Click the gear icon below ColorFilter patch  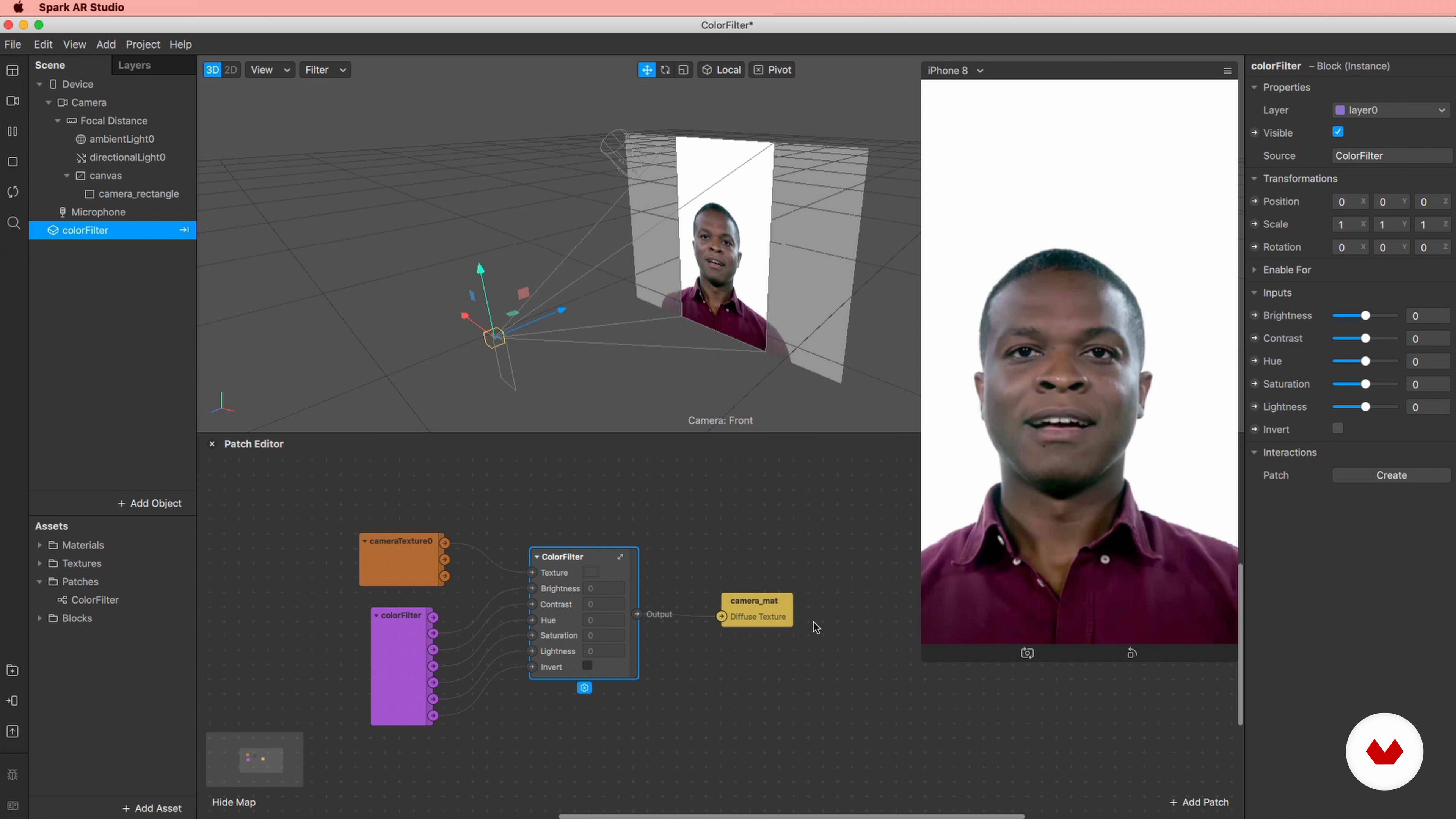point(584,688)
